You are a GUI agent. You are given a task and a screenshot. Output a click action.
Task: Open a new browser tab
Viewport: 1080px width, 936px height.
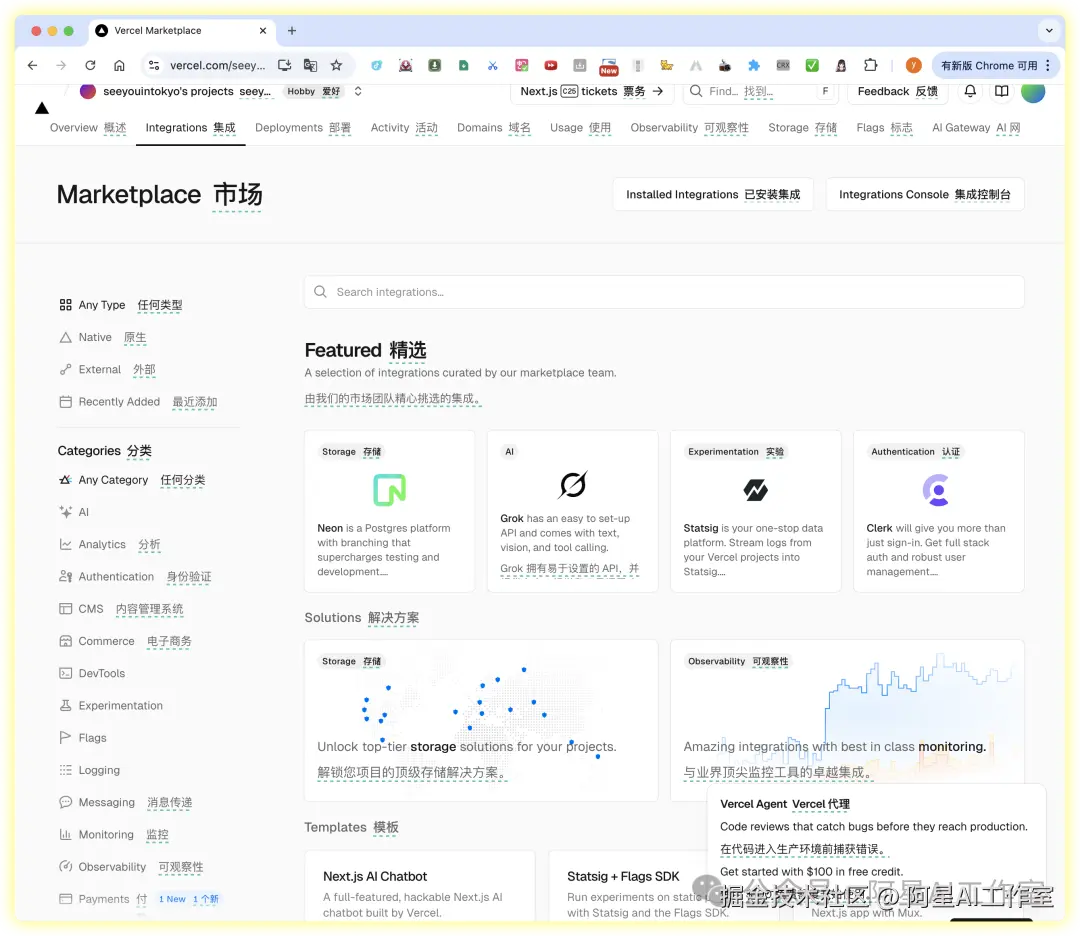click(292, 30)
